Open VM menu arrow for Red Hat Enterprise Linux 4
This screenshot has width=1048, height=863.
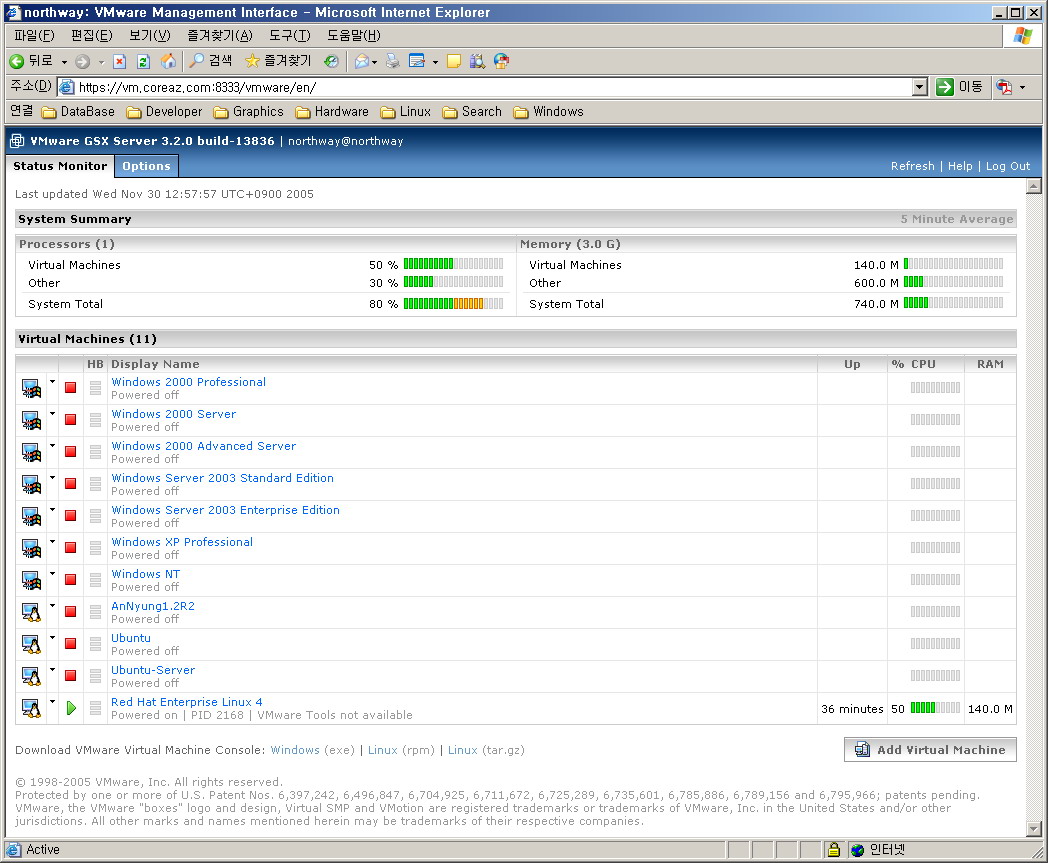[x=52, y=702]
